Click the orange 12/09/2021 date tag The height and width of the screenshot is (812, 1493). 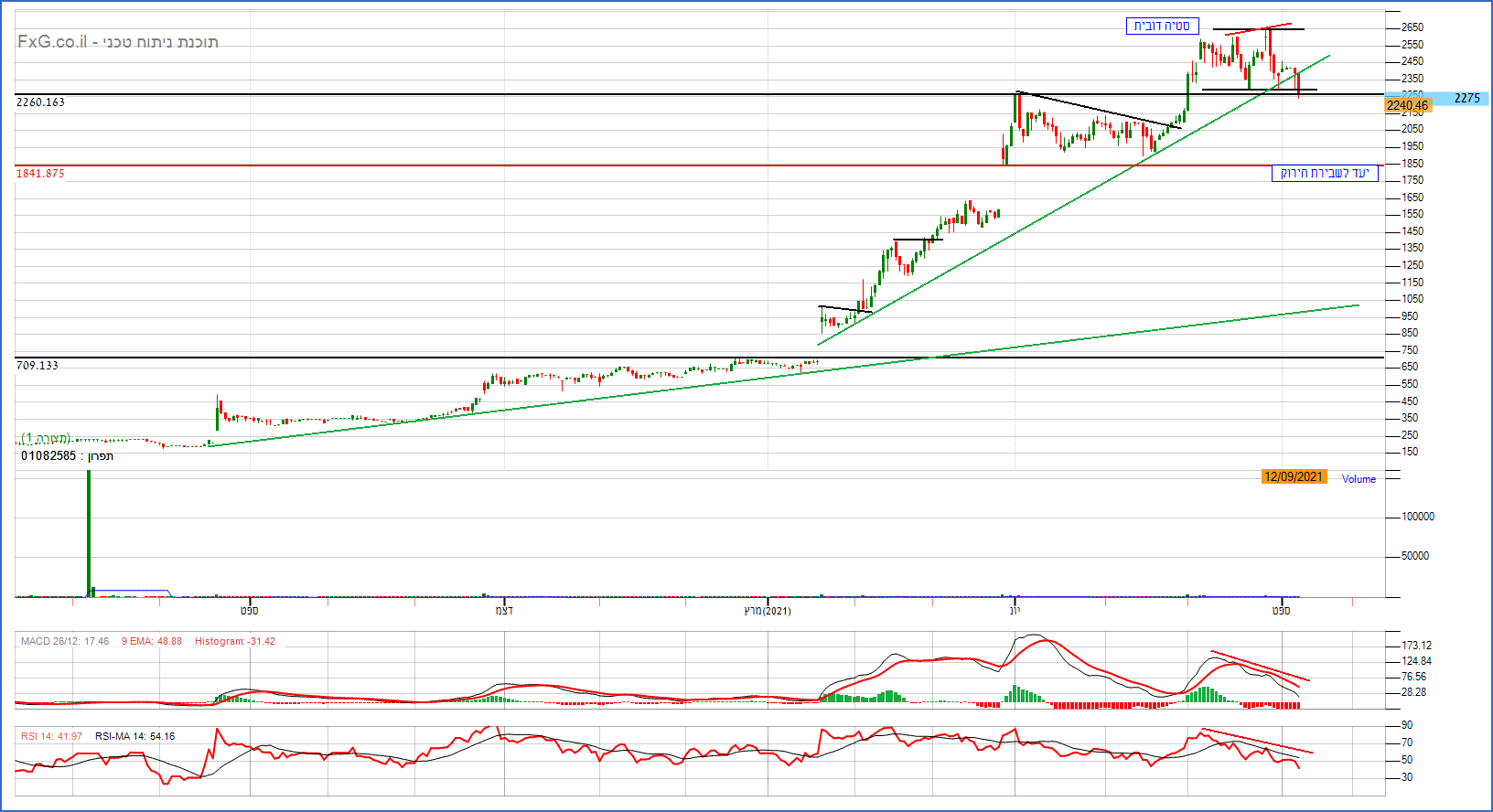(1294, 476)
